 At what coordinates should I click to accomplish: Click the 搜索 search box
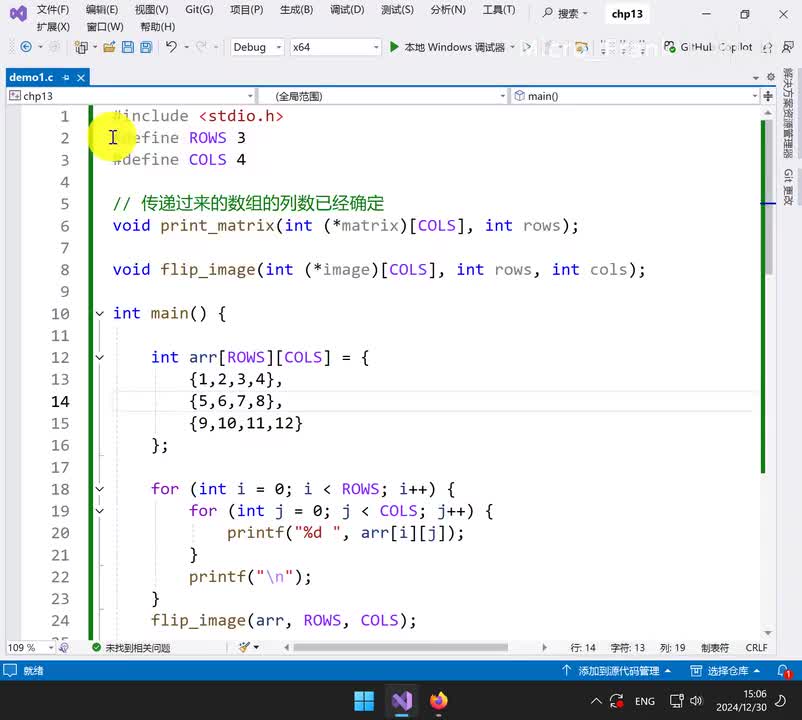(565, 13)
